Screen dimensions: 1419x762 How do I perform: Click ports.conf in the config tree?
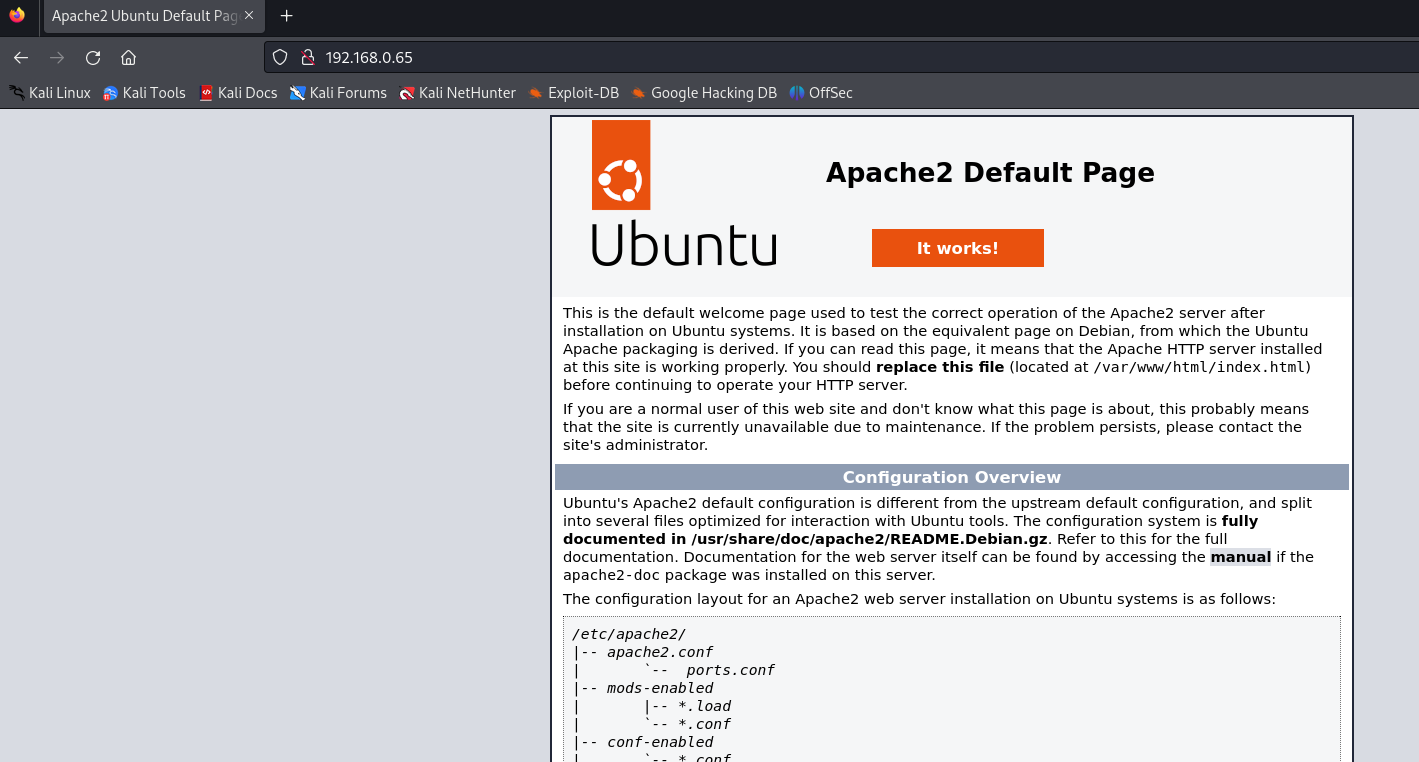tap(731, 670)
